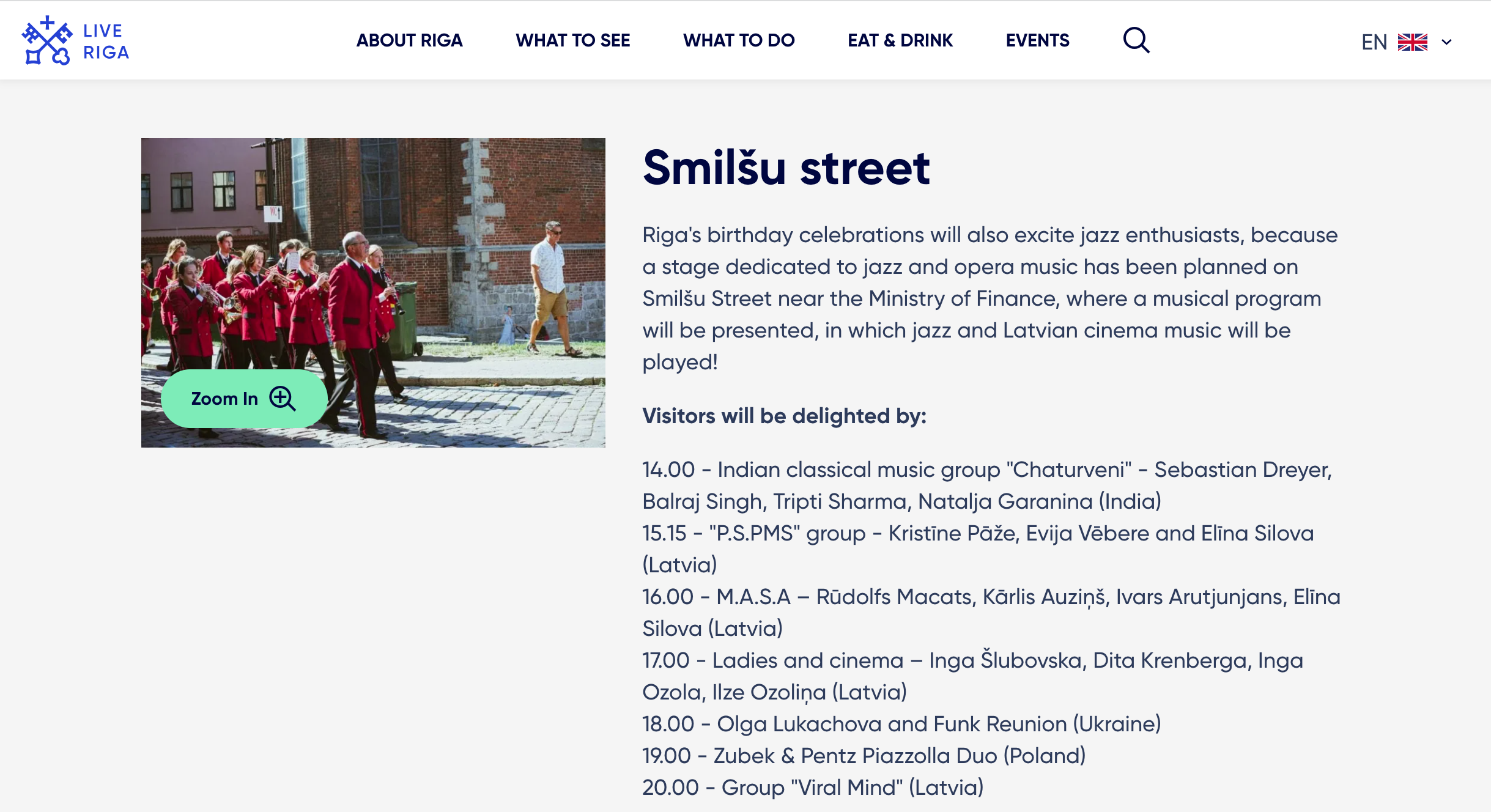Viewport: 1491px width, 812px height.
Task: Go to the Events menu item
Action: 1037,40
